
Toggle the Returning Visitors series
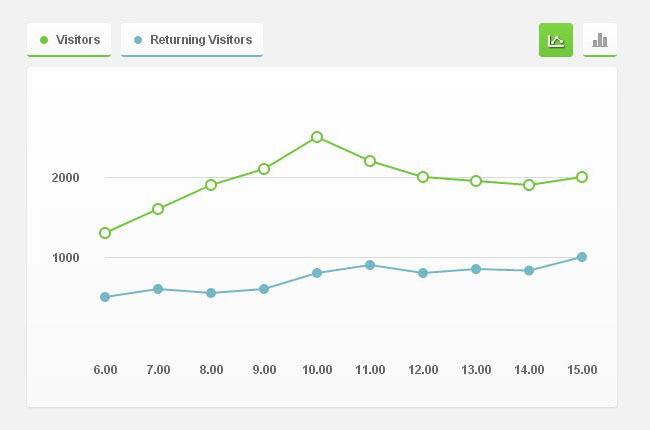(x=191, y=40)
